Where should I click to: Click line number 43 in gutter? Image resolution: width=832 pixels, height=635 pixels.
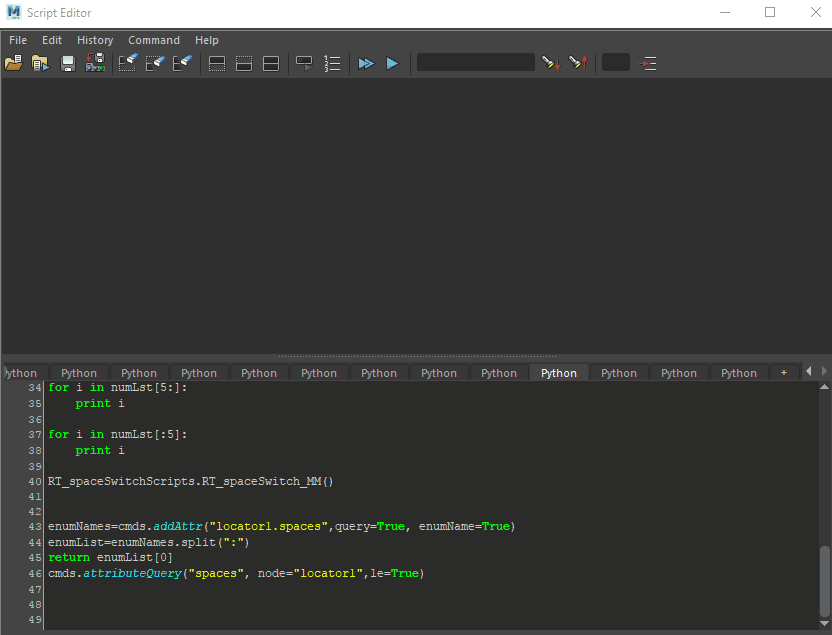pyautogui.click(x=35, y=527)
